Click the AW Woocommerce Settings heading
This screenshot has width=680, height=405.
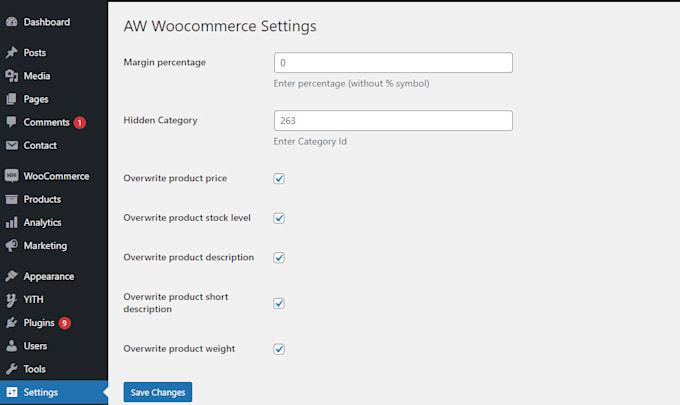(220, 26)
